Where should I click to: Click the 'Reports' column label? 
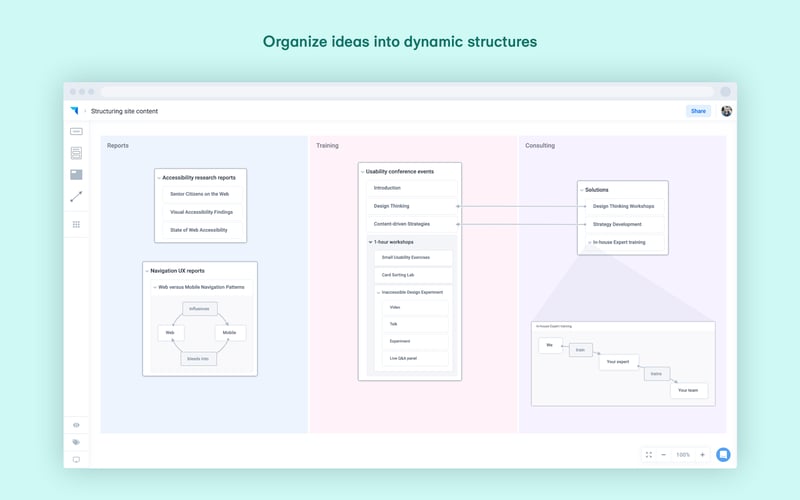coord(118,145)
